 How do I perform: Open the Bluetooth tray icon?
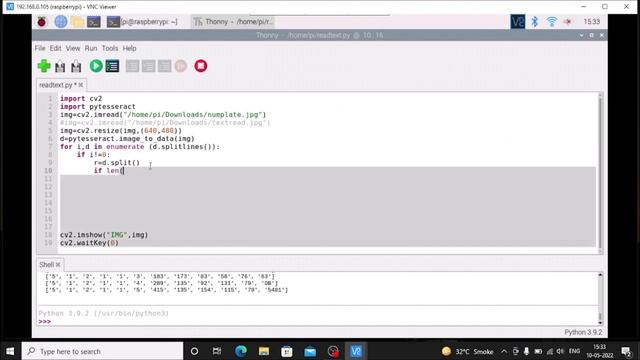coord(535,22)
